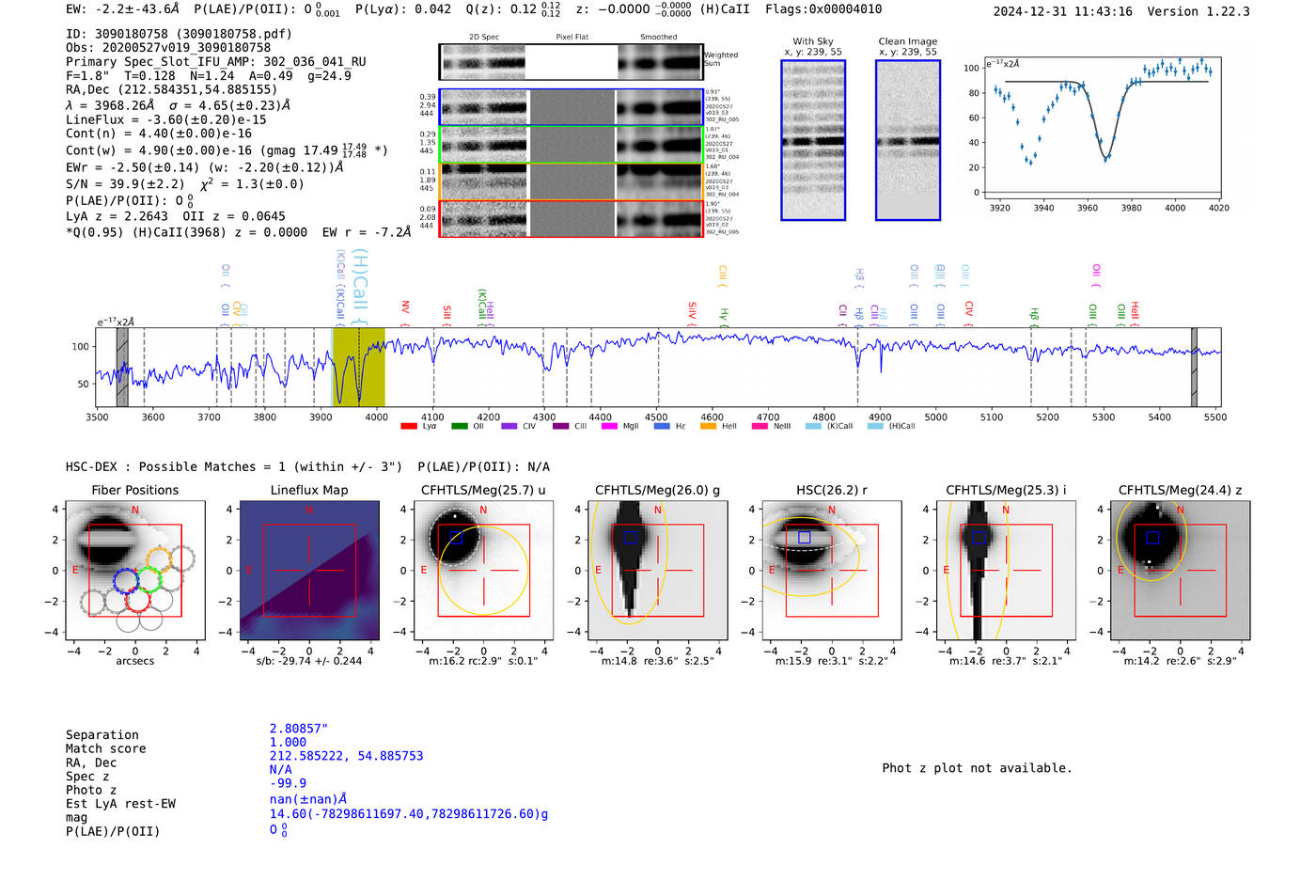The height and width of the screenshot is (896, 1316).
Task: Open the CFHTLS/Meg(25.3) i image
Action: click(1006, 571)
